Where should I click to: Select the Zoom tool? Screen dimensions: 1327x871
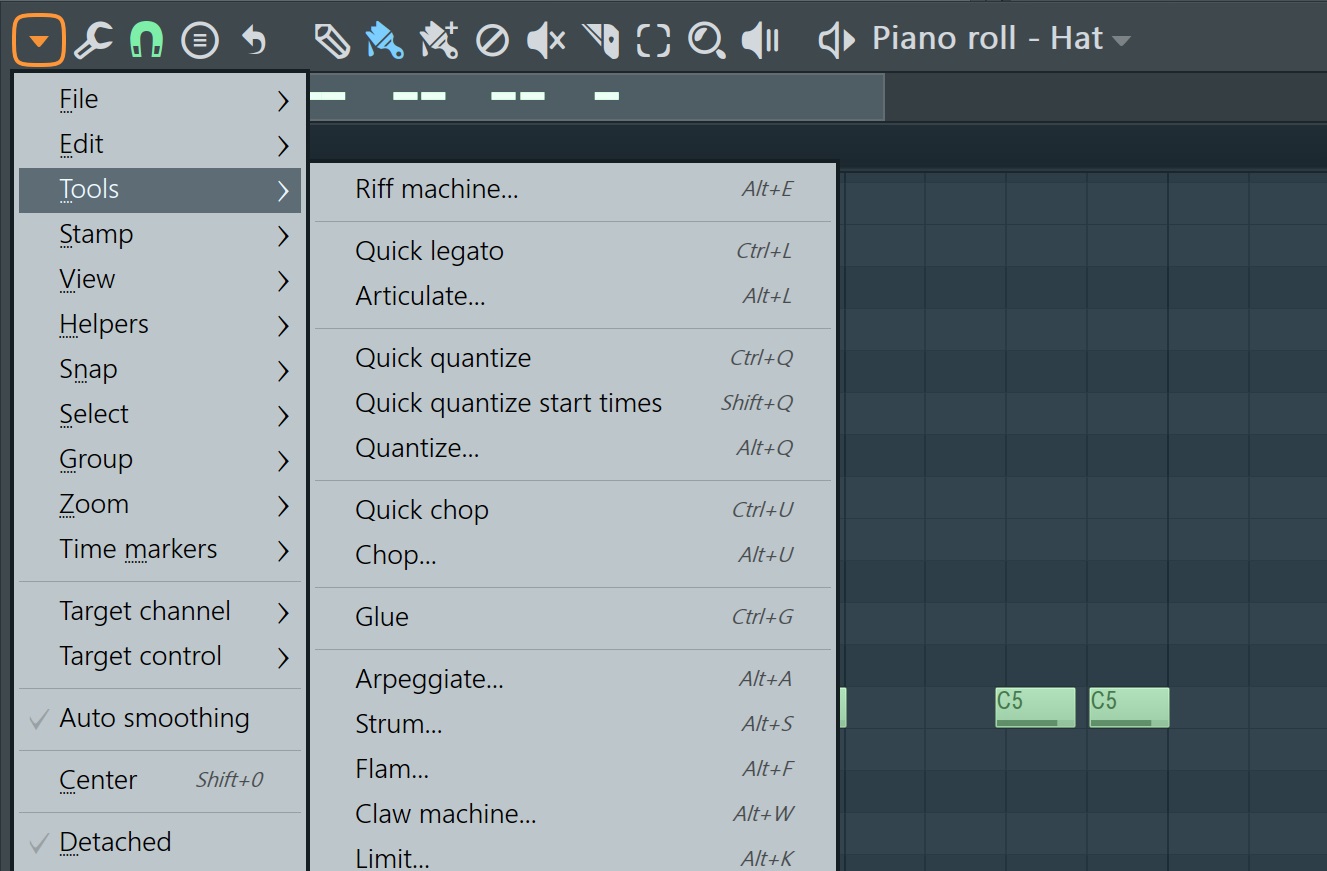(x=707, y=39)
